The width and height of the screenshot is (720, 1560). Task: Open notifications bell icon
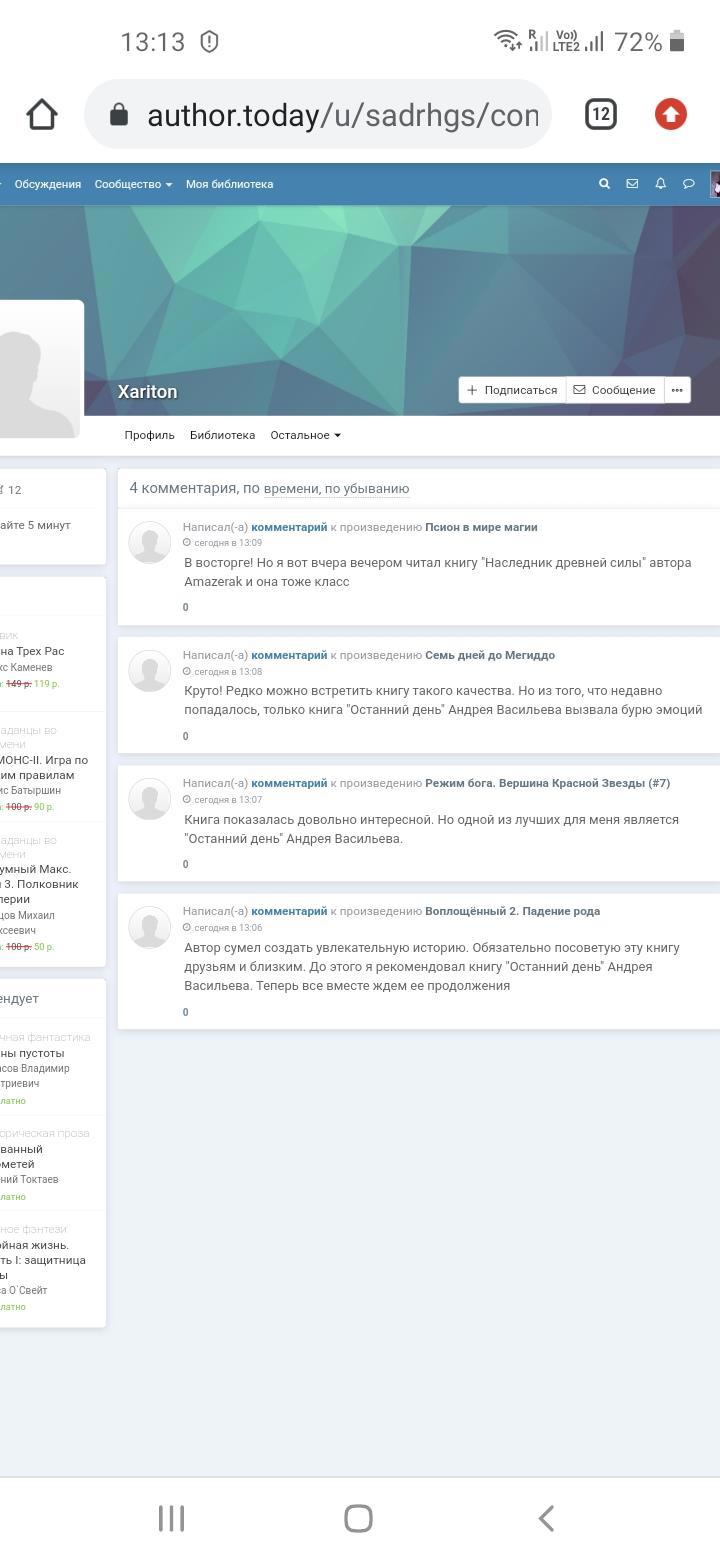(660, 184)
